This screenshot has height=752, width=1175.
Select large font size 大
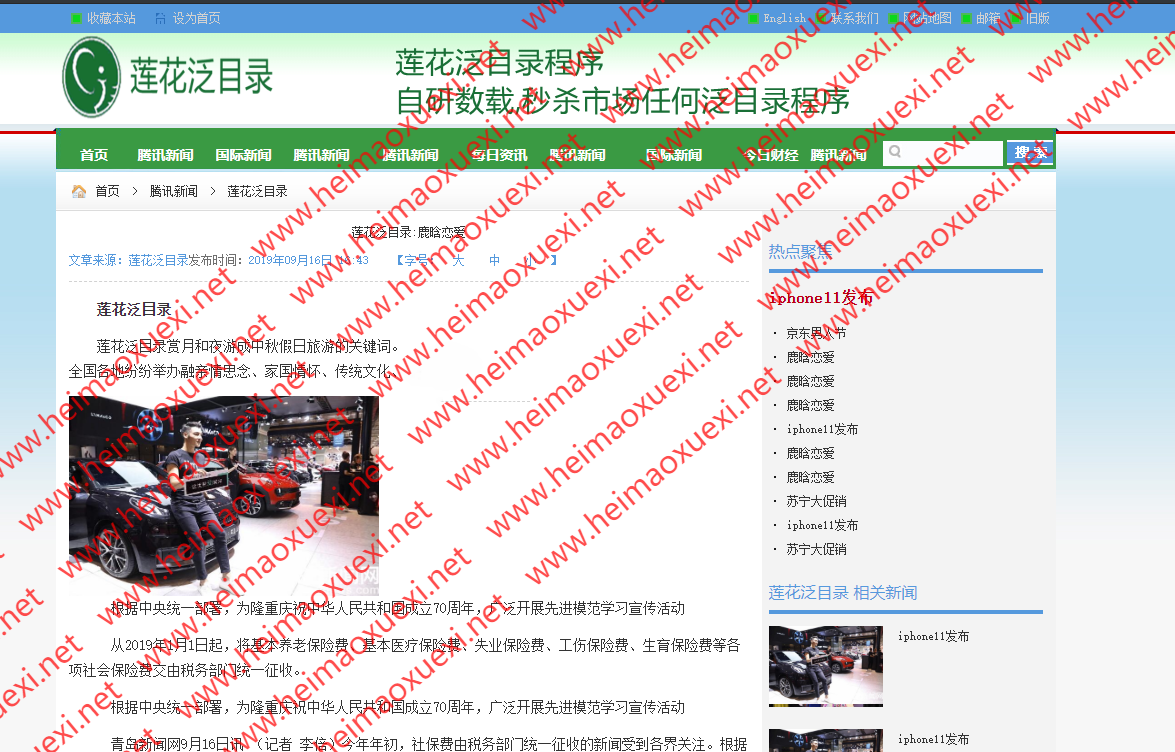tap(458, 258)
